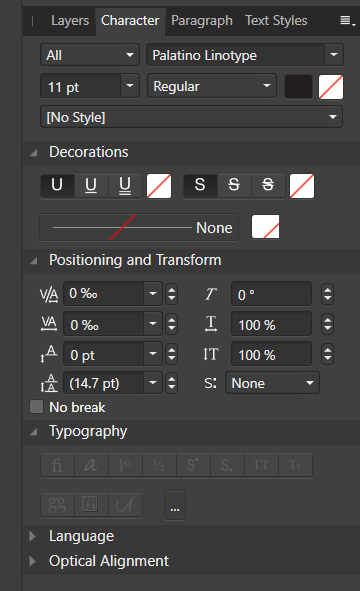Open the 11 pt font size dropdown
360x591 pixels.
pyautogui.click(x=130, y=86)
